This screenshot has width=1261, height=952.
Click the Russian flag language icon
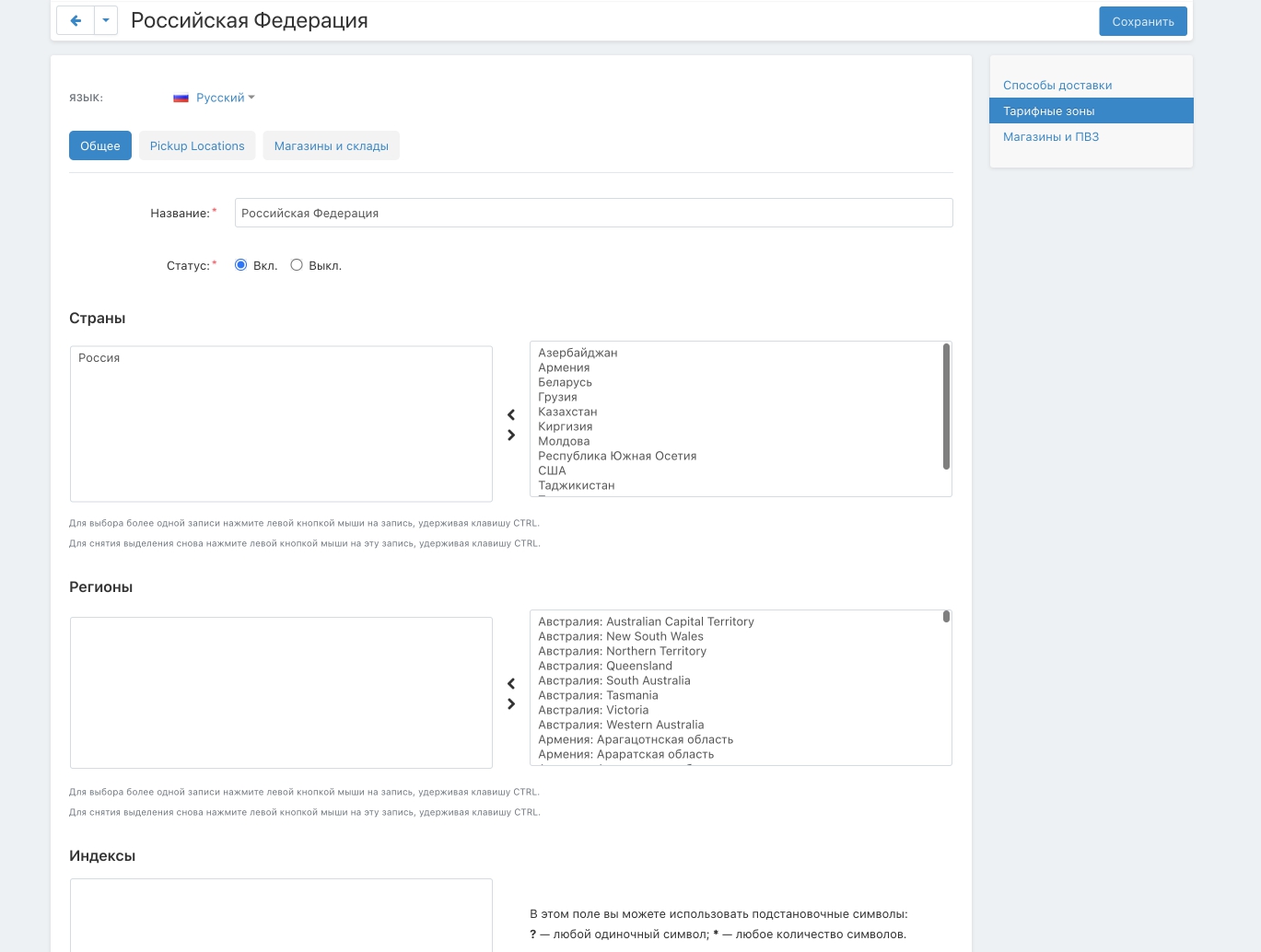[x=181, y=98]
